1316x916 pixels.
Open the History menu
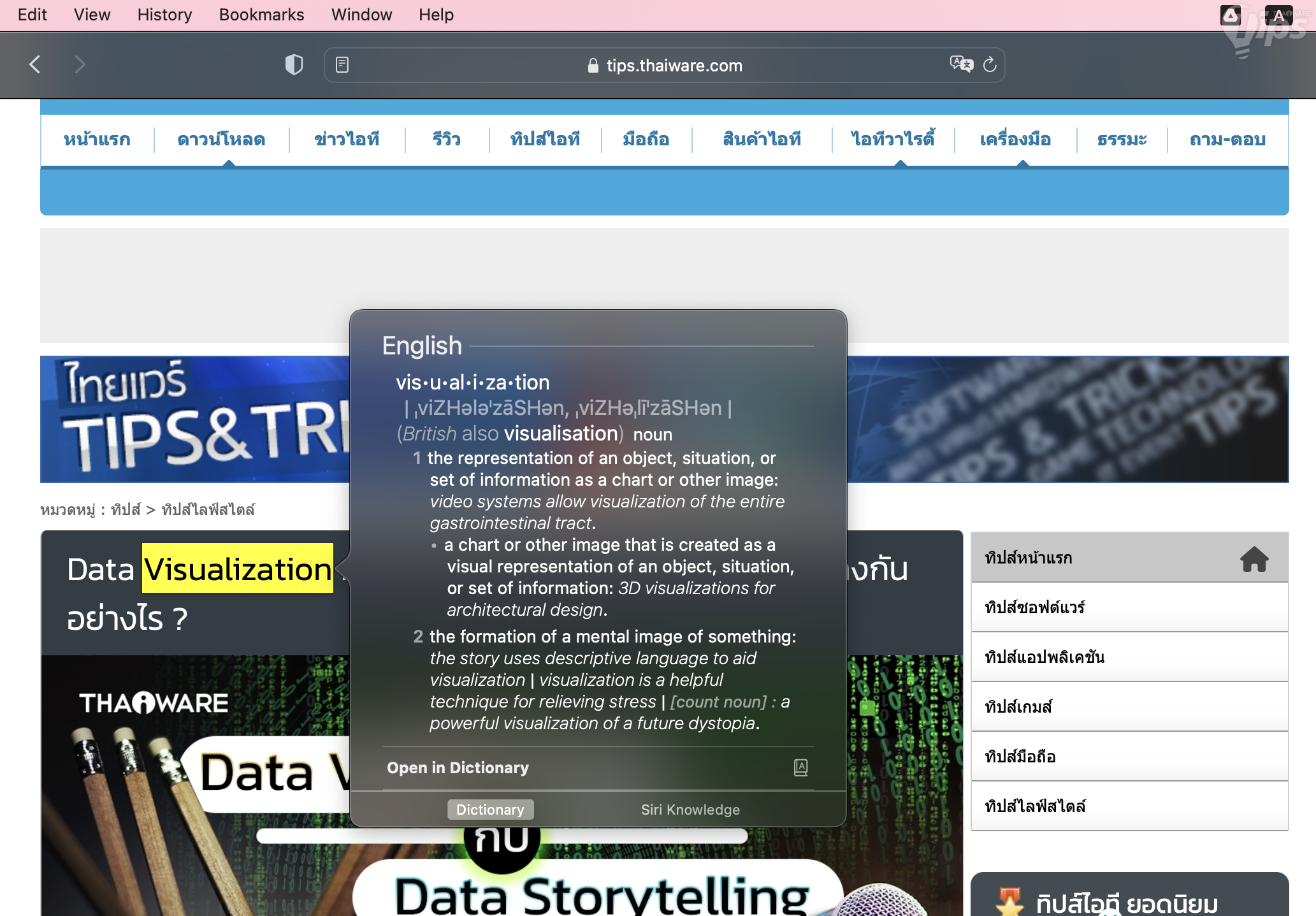(x=164, y=15)
